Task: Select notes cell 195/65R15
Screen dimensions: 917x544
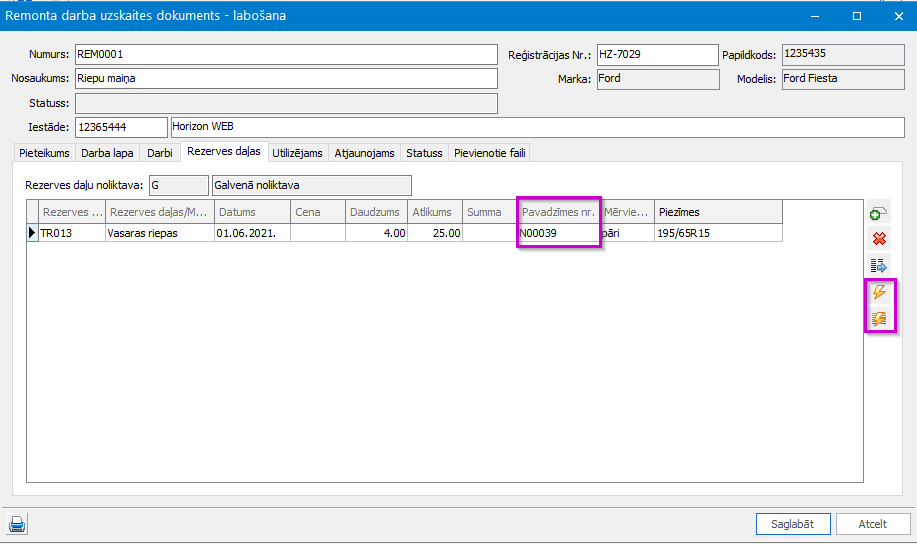Action: point(718,233)
